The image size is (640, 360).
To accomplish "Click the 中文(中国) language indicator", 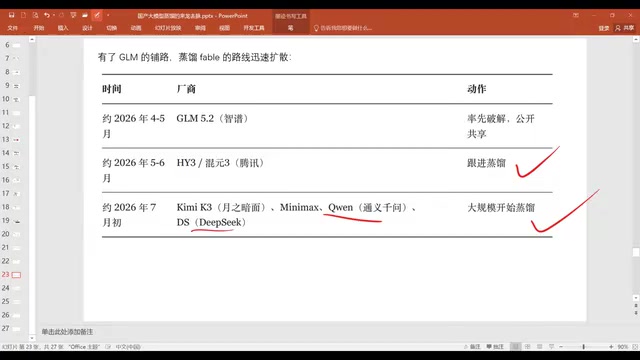I will point(128,347).
